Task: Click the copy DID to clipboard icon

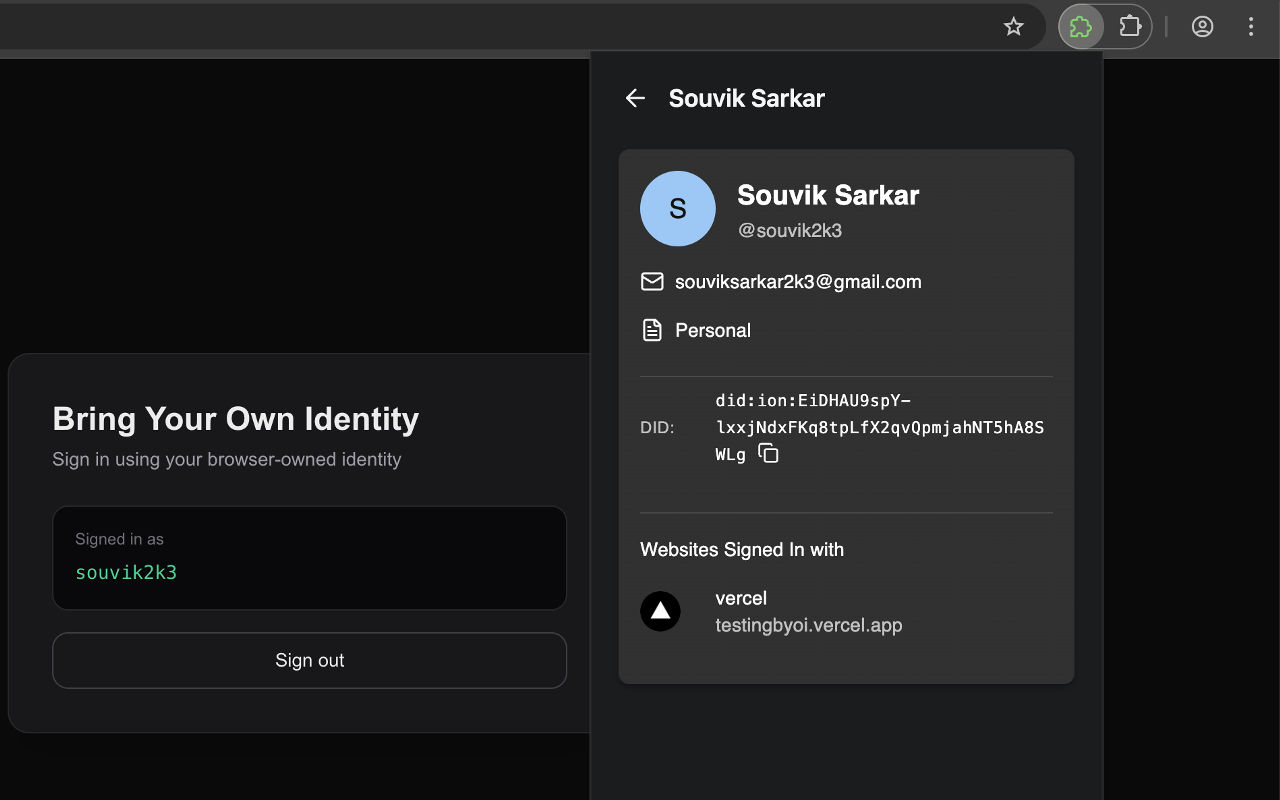Action: pyautogui.click(x=768, y=453)
